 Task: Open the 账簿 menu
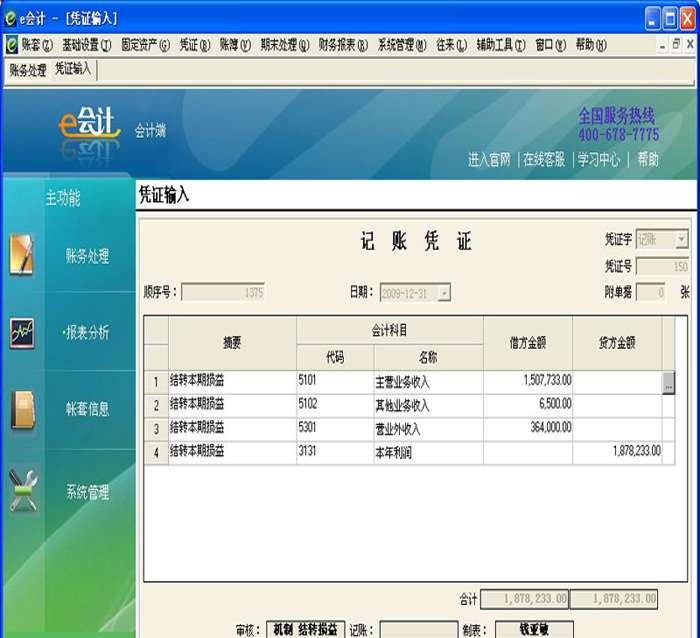point(235,45)
